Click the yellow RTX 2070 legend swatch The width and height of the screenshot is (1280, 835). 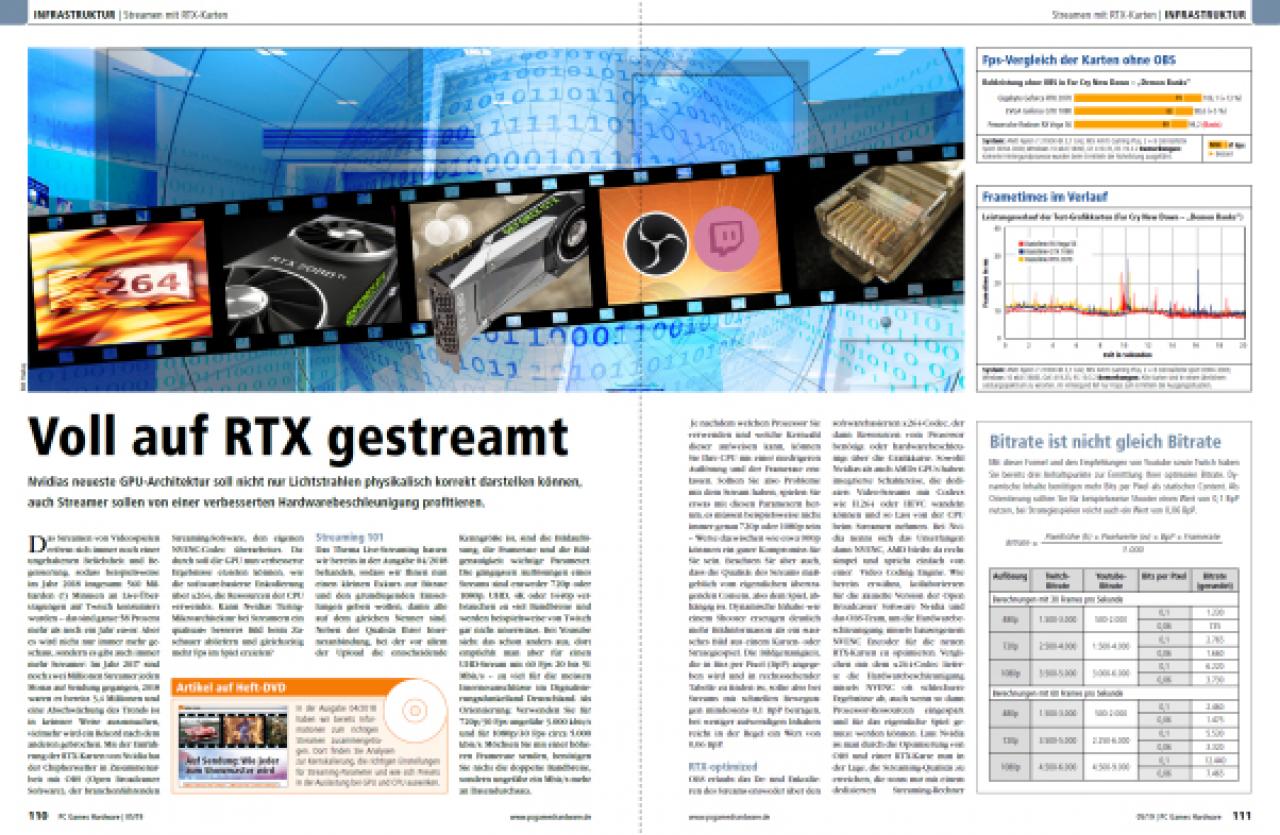(1019, 257)
